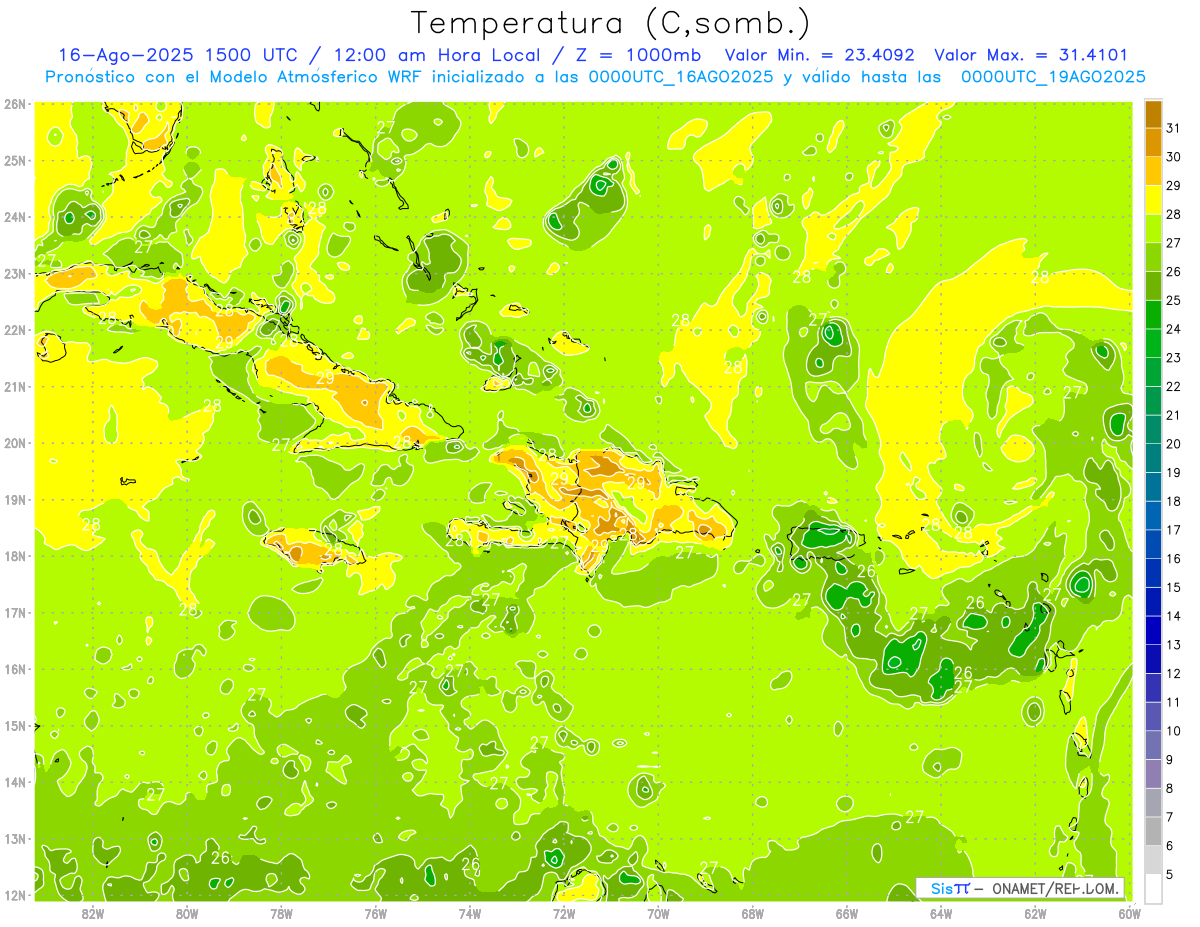Select the 'Valor Min. = 23.4092' readout

point(820,55)
